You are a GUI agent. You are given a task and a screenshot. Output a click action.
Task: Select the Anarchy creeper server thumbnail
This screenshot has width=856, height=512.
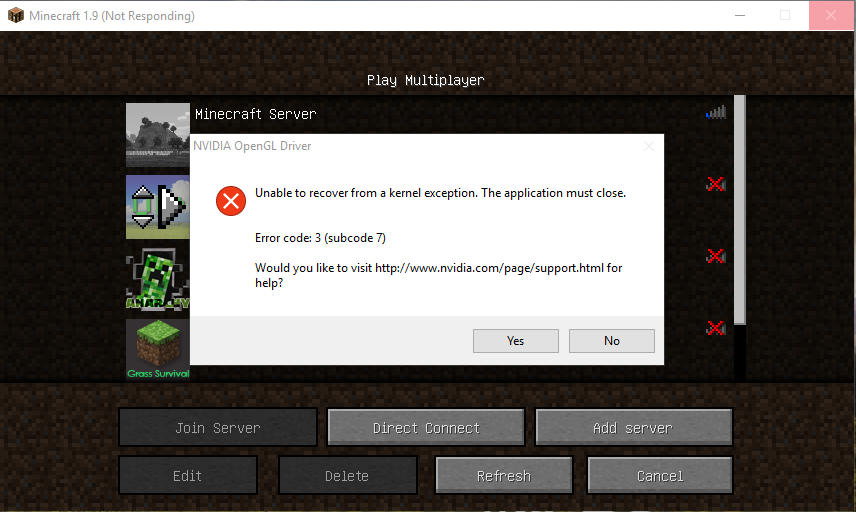pos(158,279)
